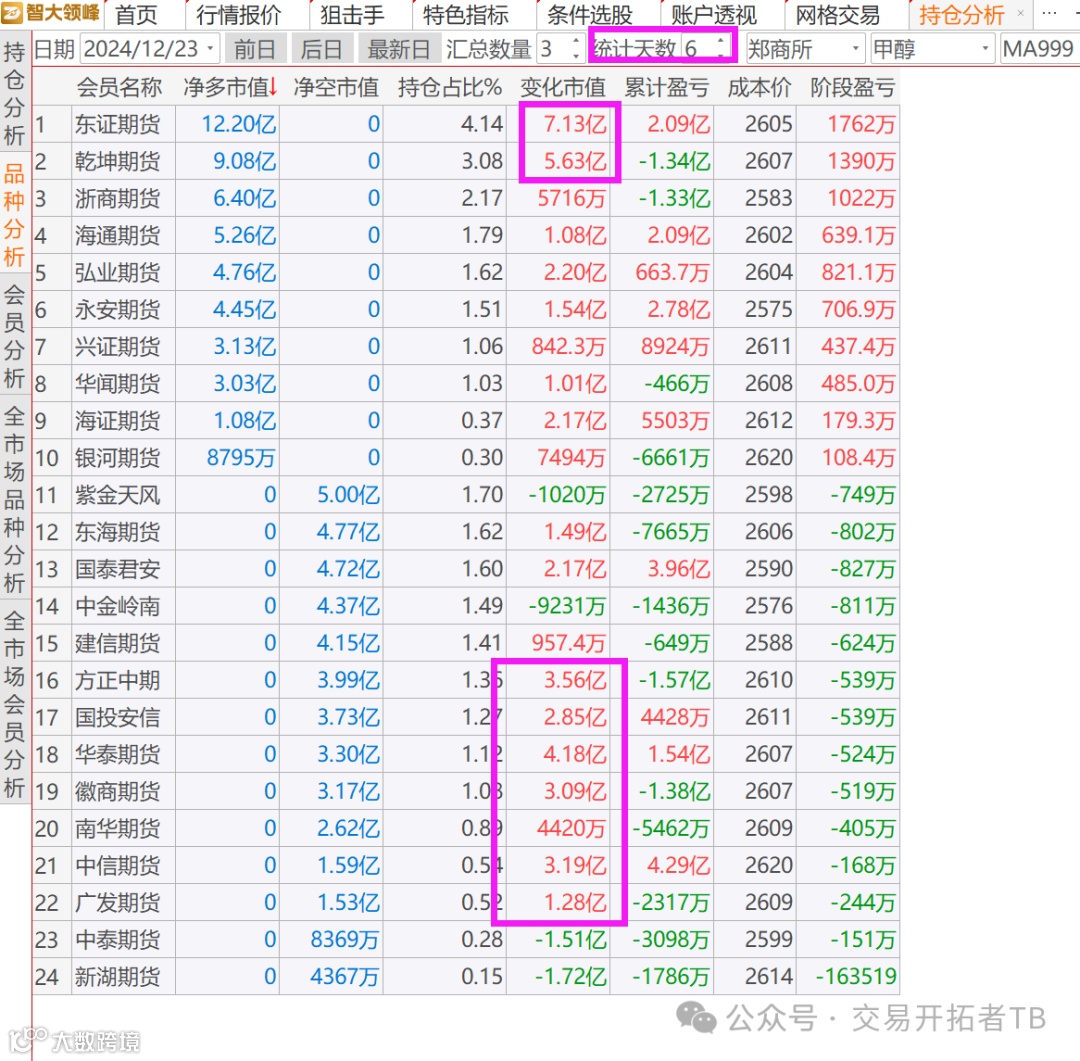The image size is (1080, 1061).
Task: Sort by 净多市值 column header
Action: pos(230,87)
